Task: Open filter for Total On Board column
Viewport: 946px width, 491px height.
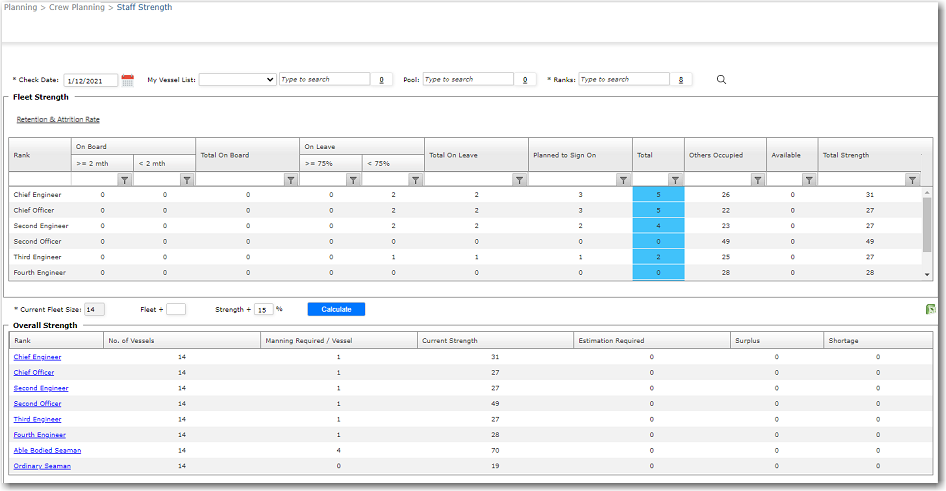Action: click(290, 180)
